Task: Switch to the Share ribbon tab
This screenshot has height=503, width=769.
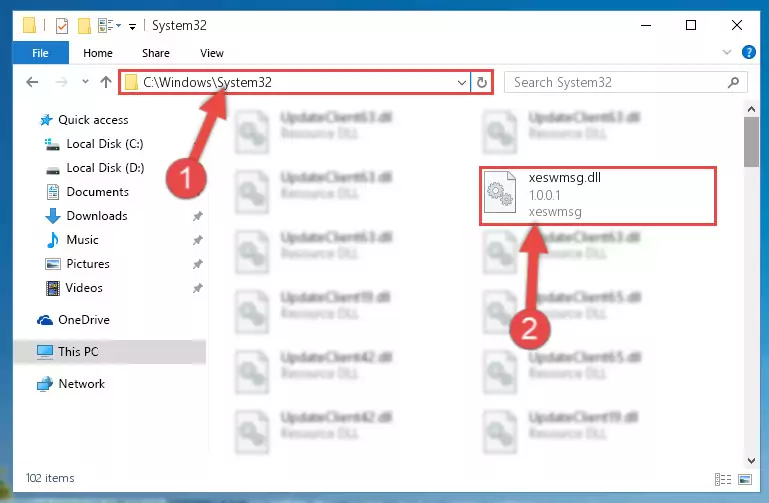Action: [155, 53]
